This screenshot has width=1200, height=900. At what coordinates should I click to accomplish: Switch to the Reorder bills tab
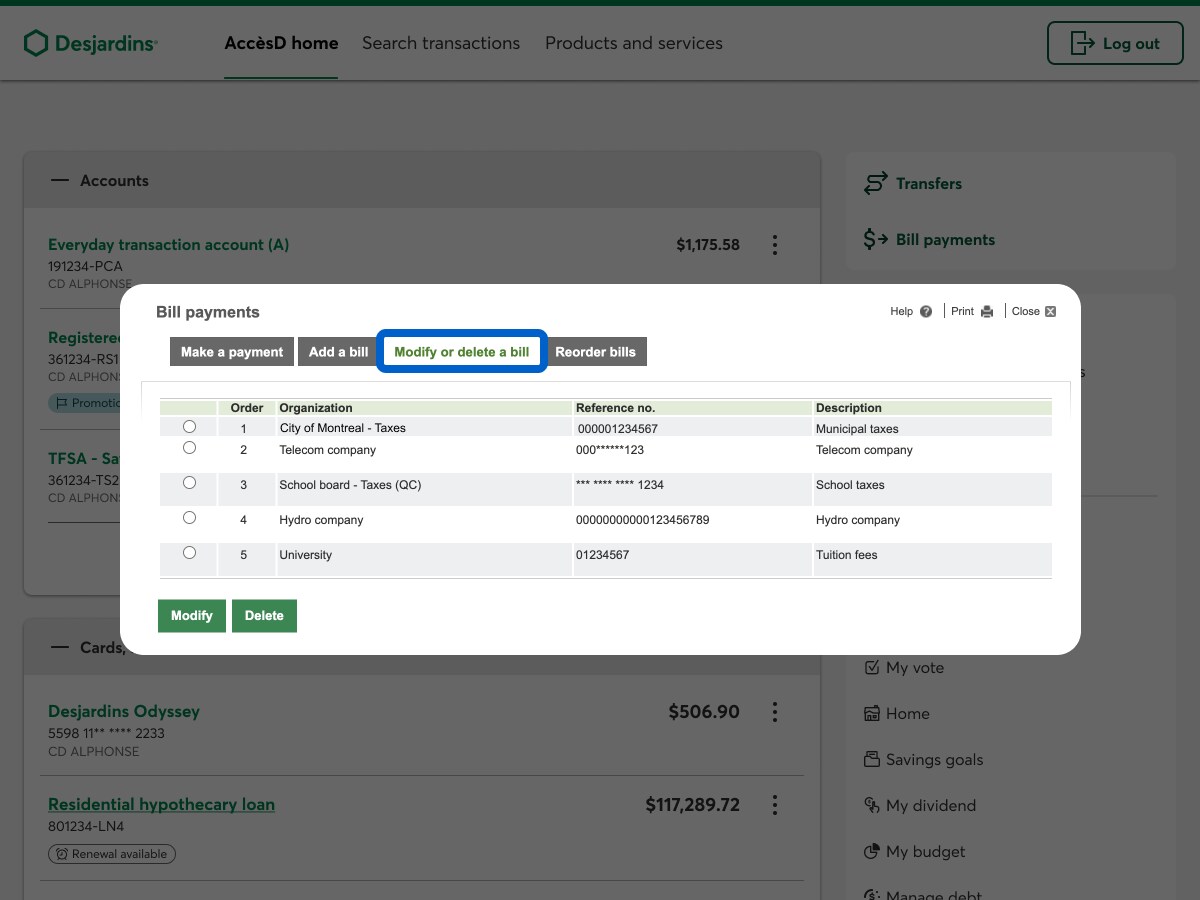click(x=595, y=352)
